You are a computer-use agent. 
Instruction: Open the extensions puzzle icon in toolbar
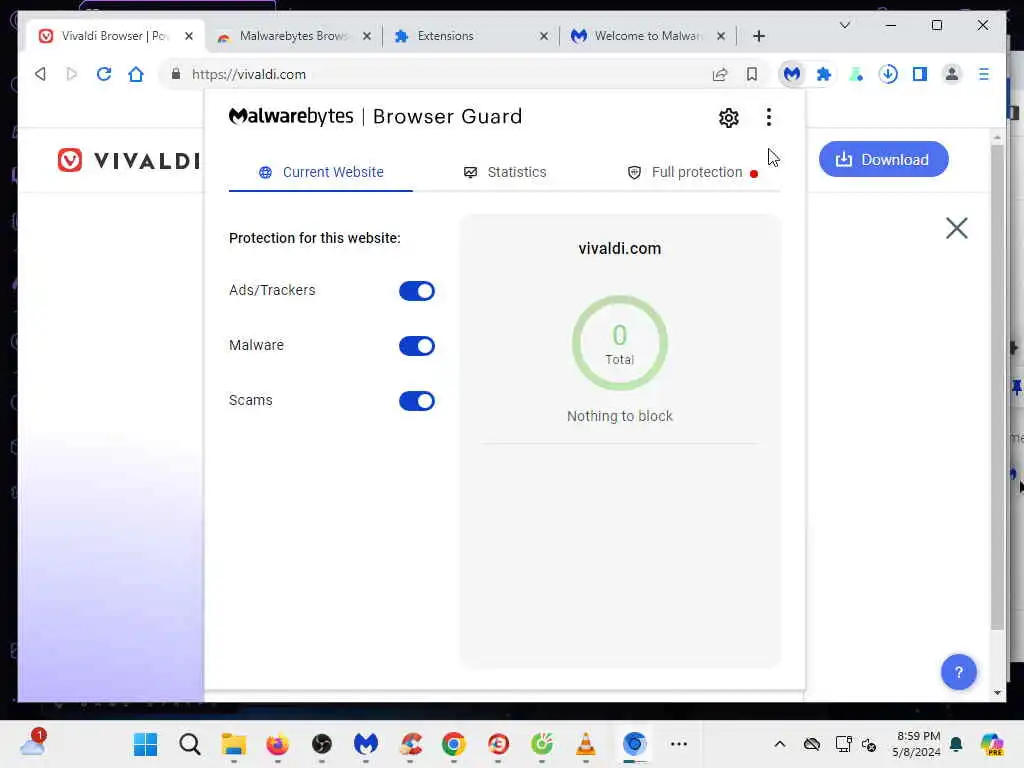[x=824, y=74]
